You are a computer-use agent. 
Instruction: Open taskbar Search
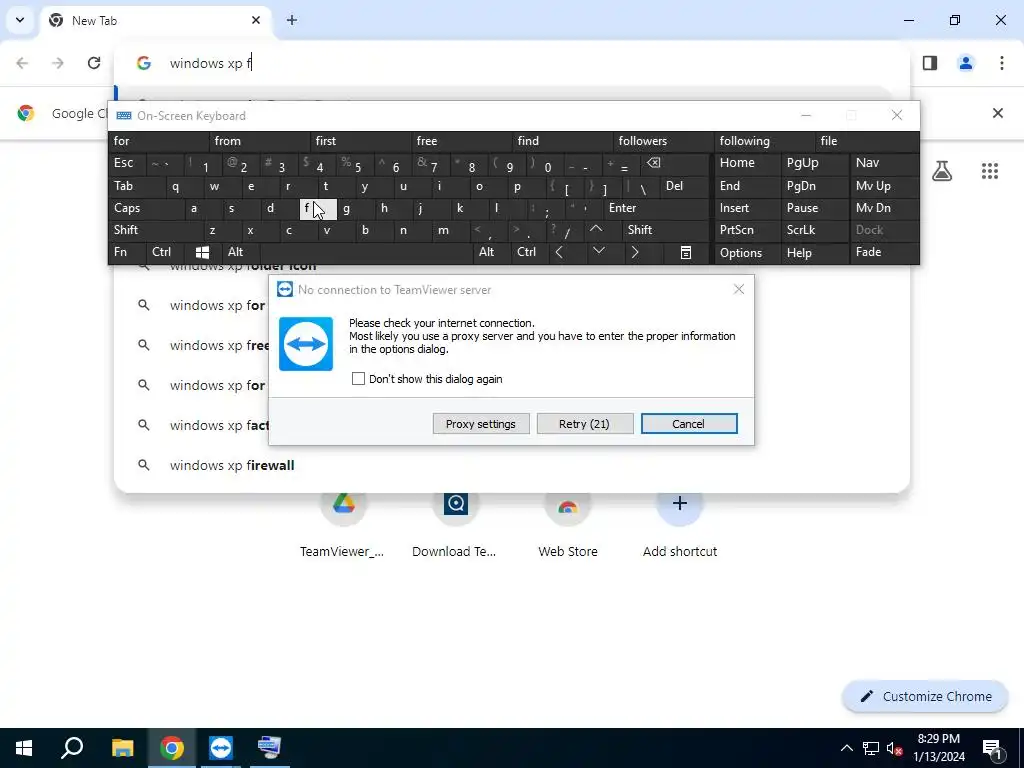(72, 748)
